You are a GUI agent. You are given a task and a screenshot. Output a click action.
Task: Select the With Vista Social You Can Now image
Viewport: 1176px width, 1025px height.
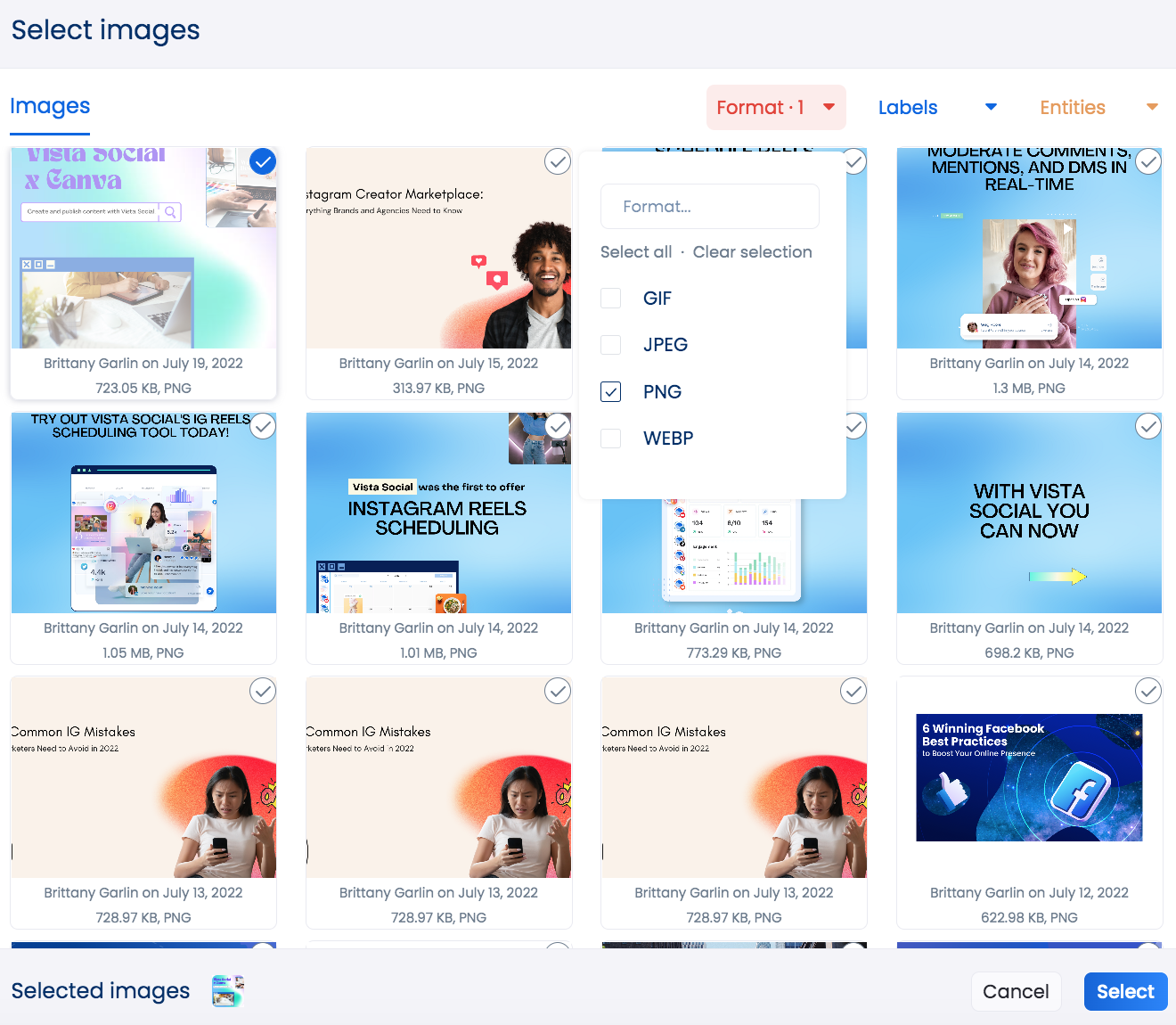1147,426
